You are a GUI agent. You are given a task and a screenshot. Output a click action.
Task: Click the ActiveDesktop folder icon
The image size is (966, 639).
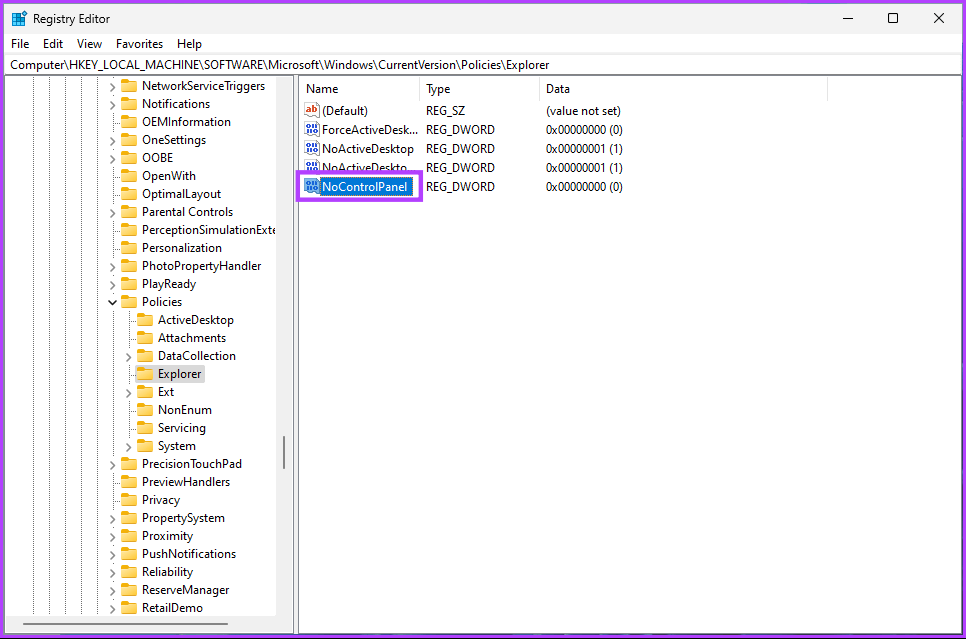[x=145, y=320]
